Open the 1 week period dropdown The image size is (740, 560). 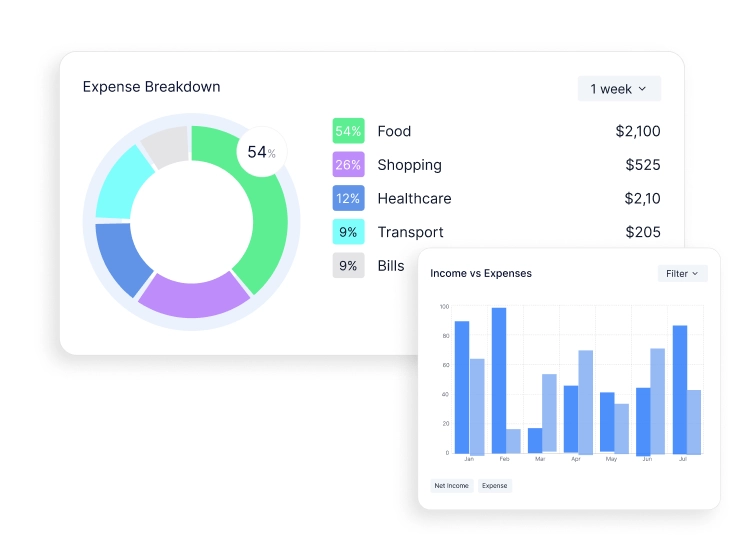click(619, 89)
